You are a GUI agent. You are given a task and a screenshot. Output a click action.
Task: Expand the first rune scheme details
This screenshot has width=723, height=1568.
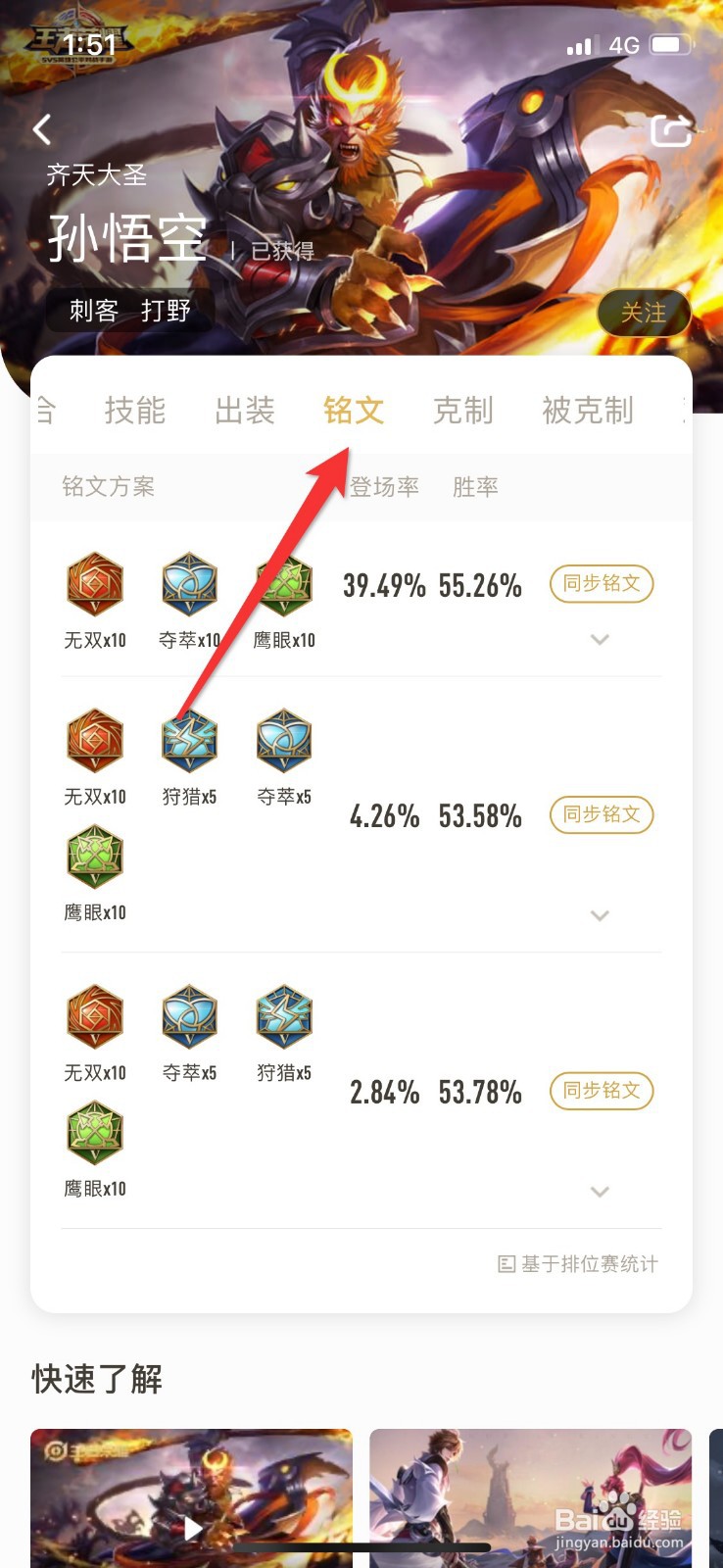pos(601,640)
